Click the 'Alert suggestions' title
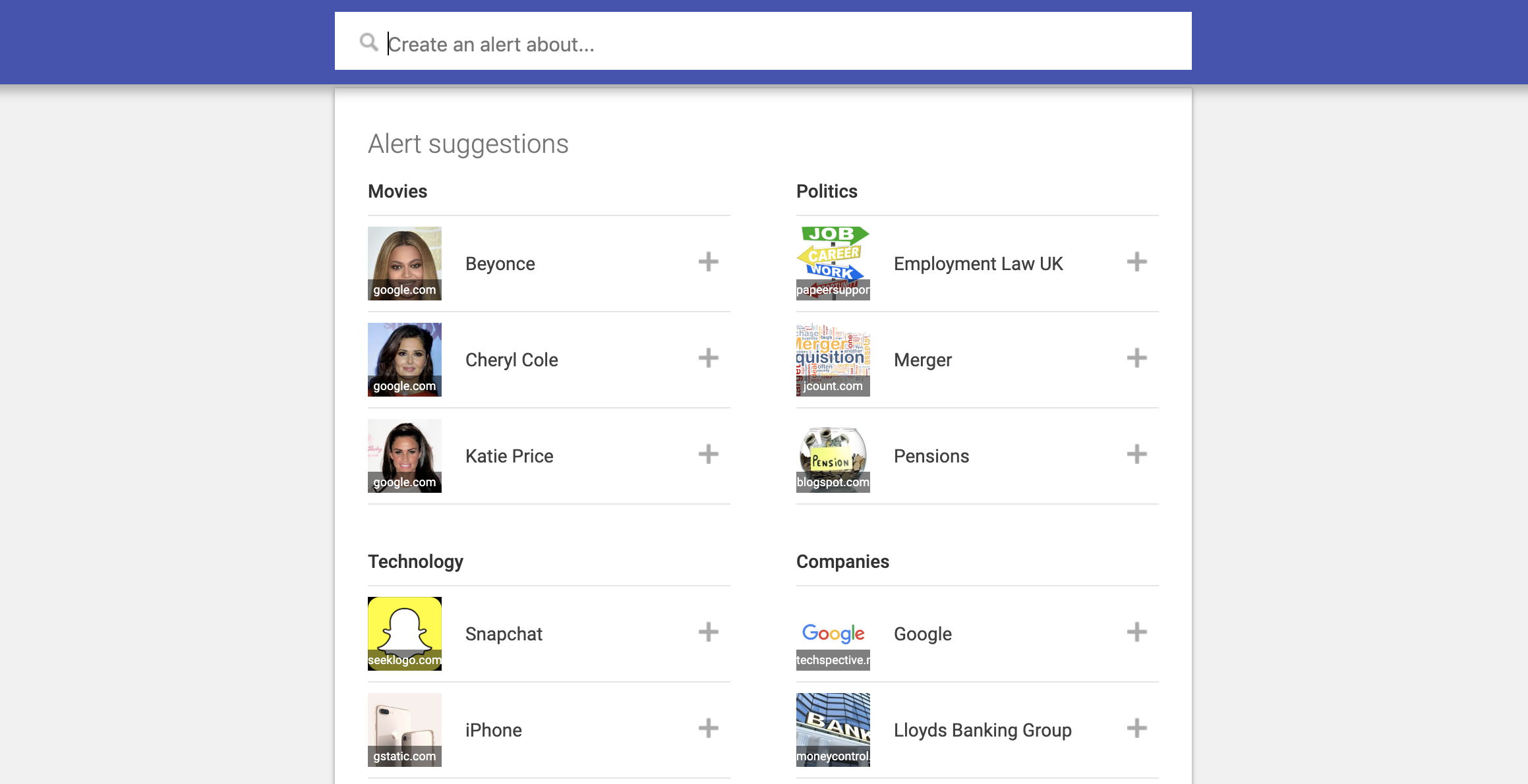This screenshot has width=1528, height=784. pyautogui.click(x=468, y=144)
